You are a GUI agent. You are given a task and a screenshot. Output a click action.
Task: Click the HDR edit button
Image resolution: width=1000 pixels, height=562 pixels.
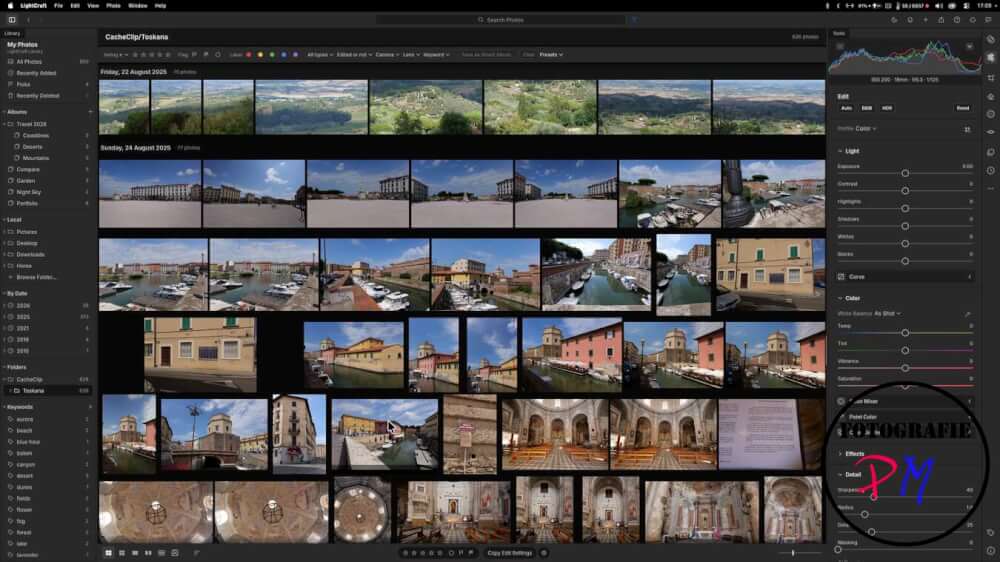point(887,108)
